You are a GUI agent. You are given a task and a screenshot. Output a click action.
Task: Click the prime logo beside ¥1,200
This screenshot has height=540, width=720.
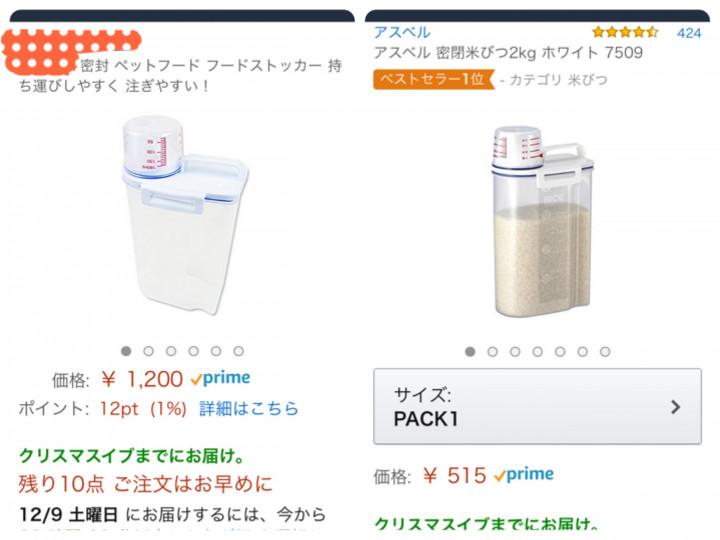[220, 379]
